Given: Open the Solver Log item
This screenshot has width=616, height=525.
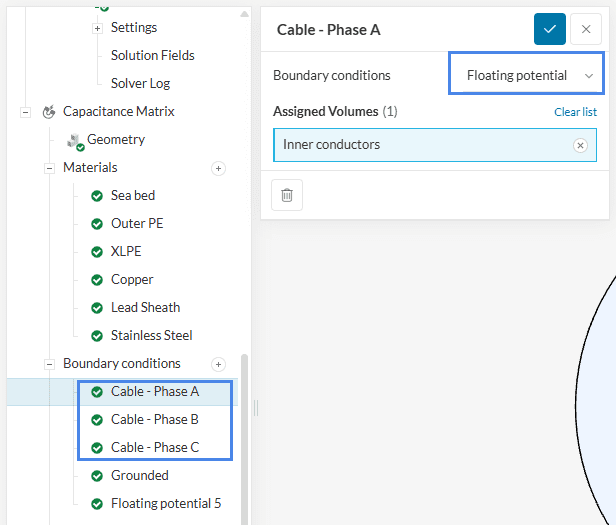Looking at the screenshot, I should coord(140,84).
